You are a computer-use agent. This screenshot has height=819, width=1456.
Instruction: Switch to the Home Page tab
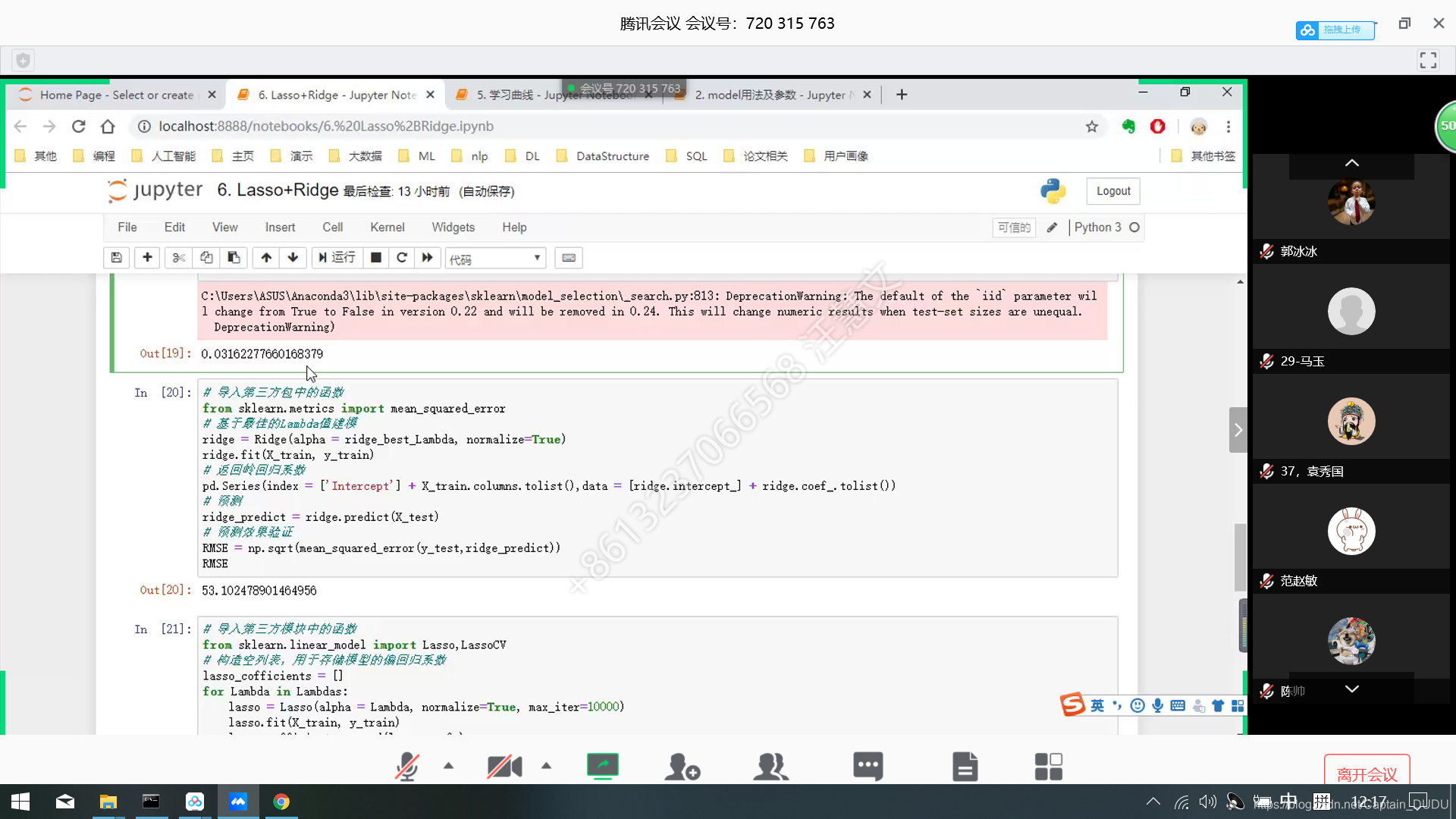click(x=116, y=94)
